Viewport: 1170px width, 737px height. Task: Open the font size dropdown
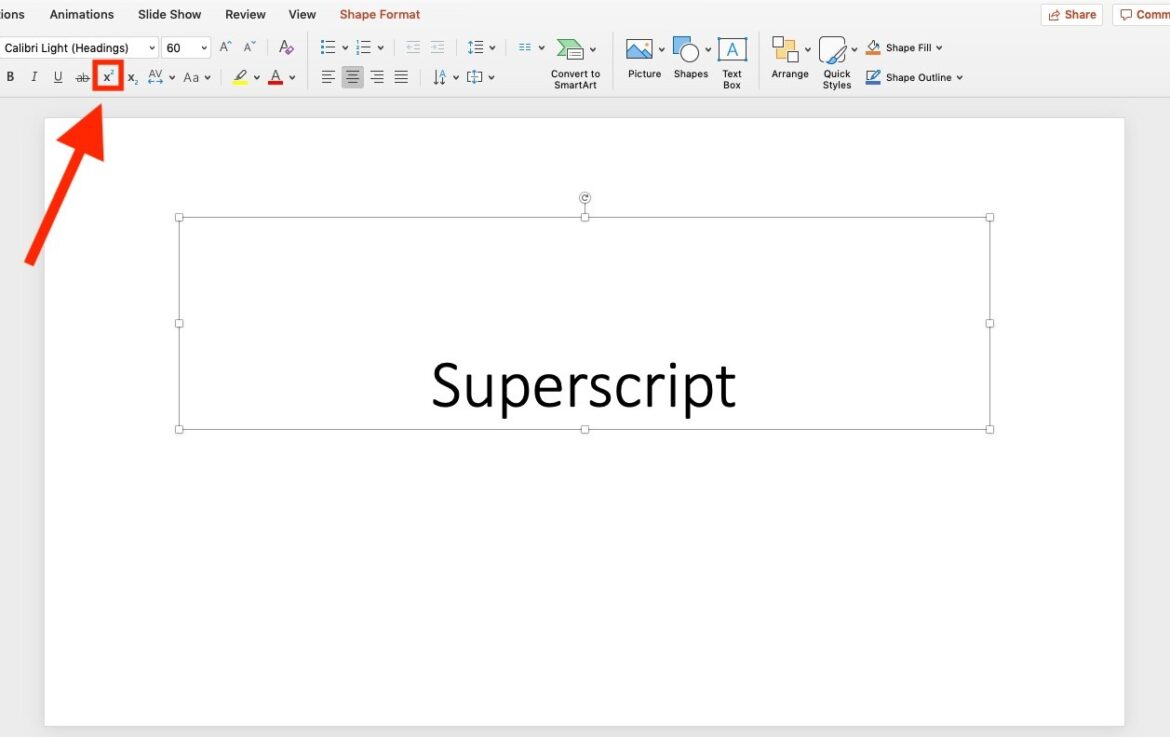[x=204, y=48]
